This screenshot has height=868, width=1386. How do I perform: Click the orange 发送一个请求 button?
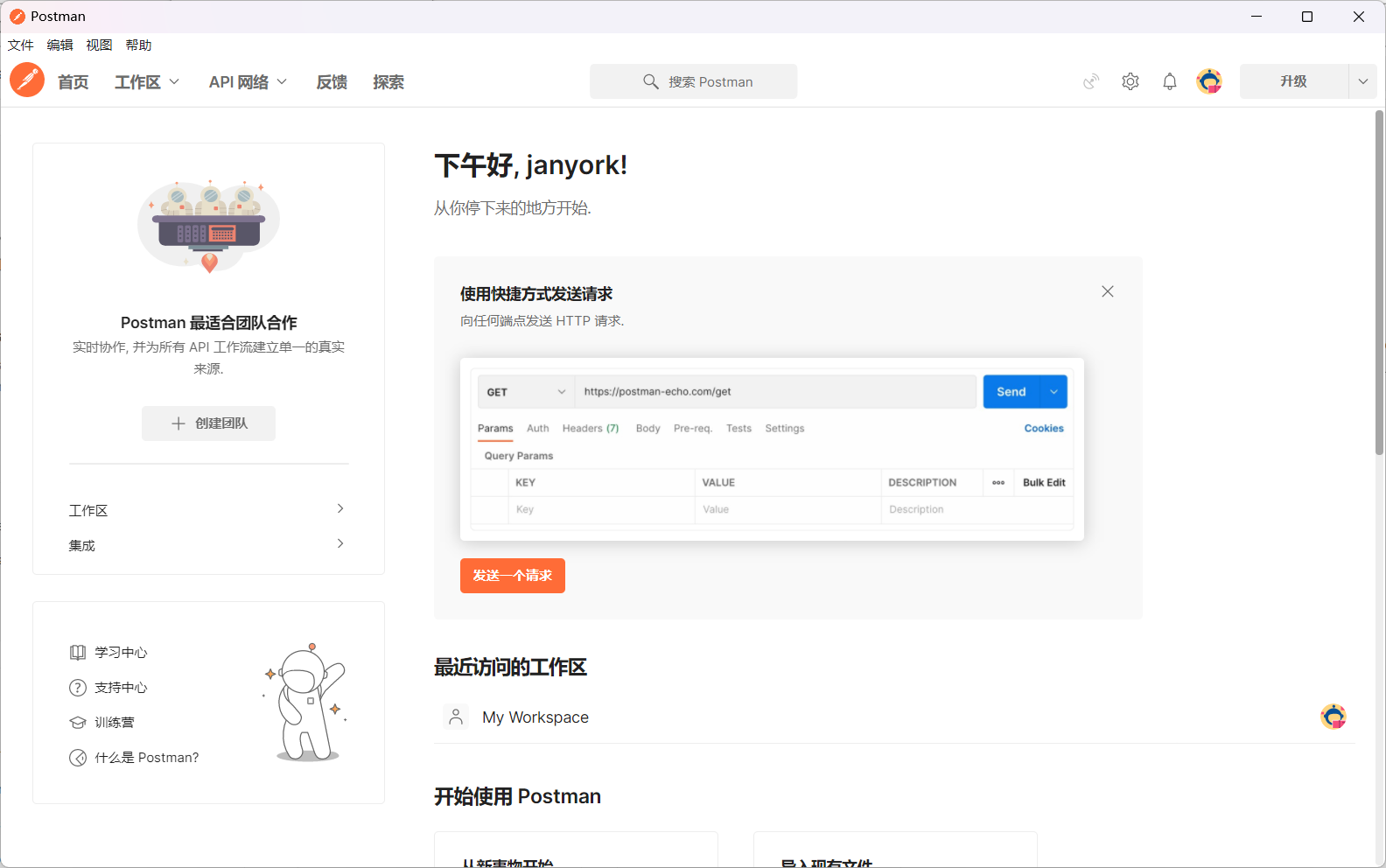tap(513, 576)
